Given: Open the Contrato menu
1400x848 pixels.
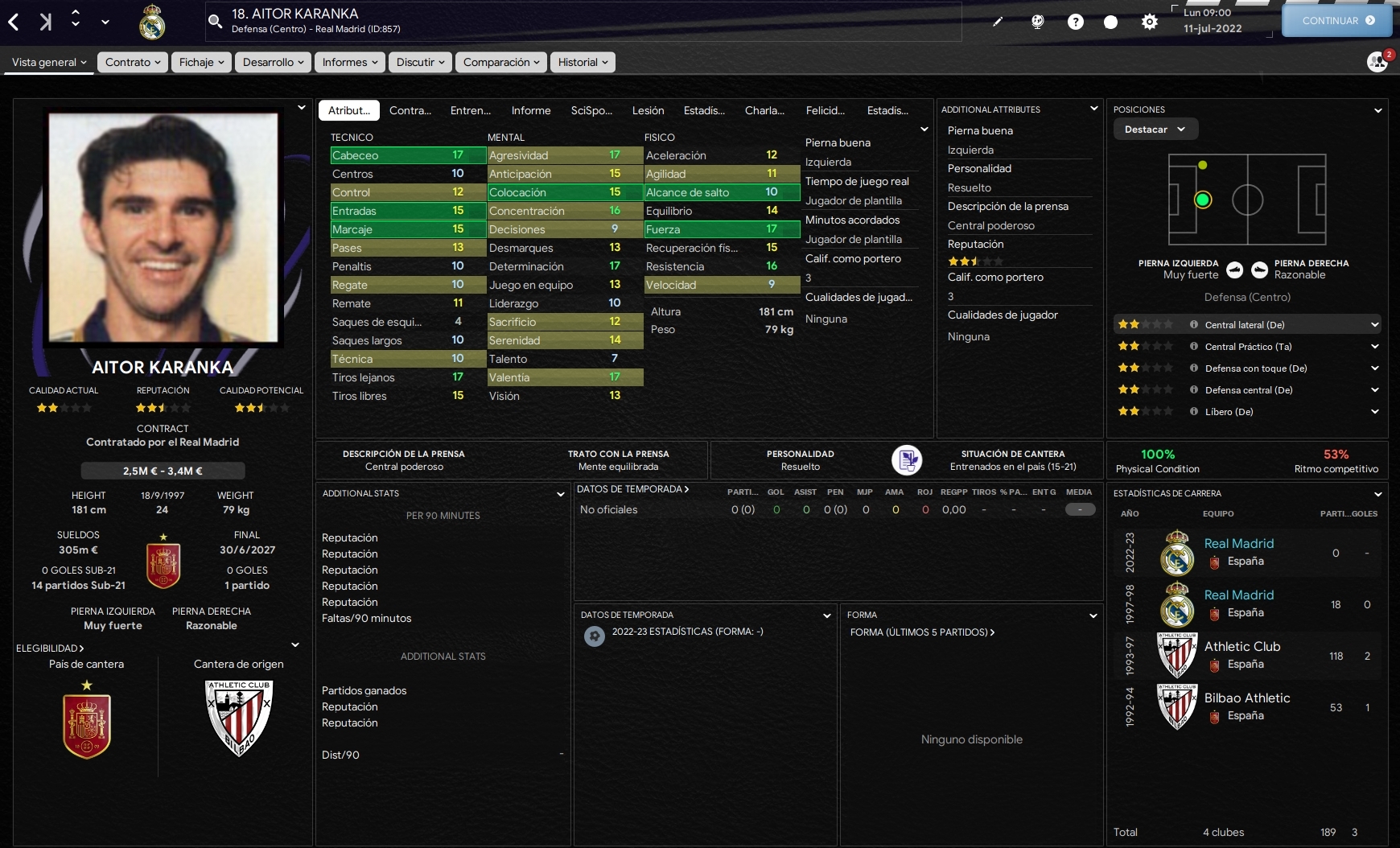Looking at the screenshot, I should 133,62.
